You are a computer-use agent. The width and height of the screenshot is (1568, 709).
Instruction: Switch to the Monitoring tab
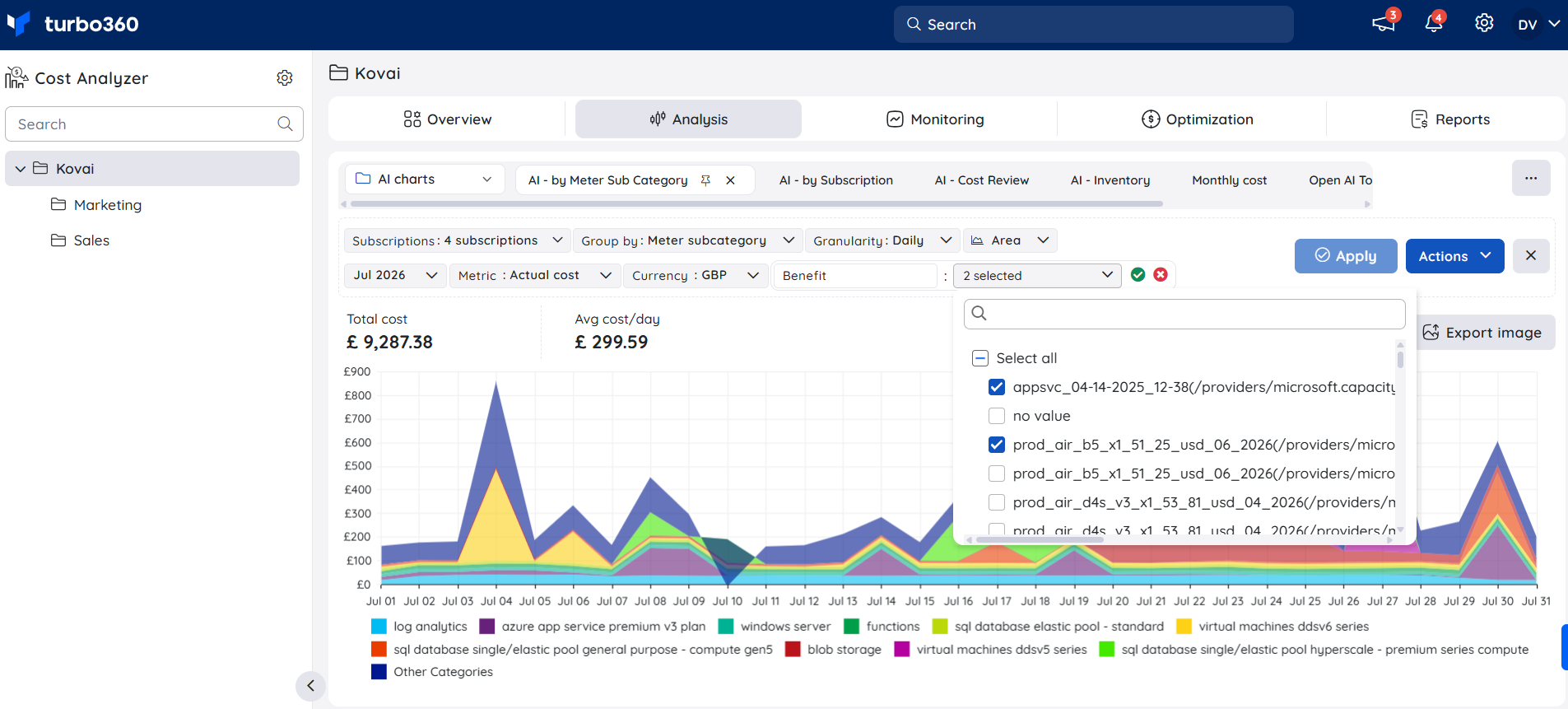[x=935, y=119]
